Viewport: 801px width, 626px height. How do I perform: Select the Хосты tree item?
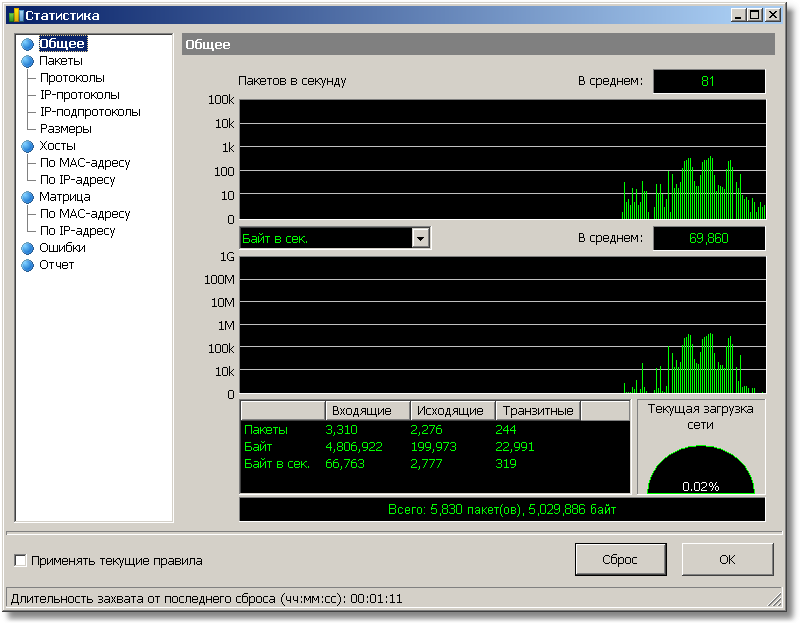coord(57,146)
